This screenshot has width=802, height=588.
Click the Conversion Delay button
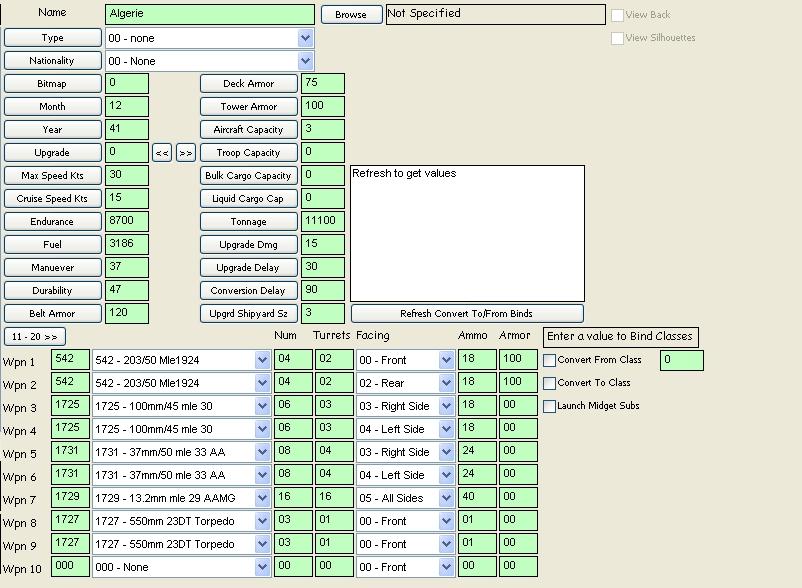coord(249,290)
